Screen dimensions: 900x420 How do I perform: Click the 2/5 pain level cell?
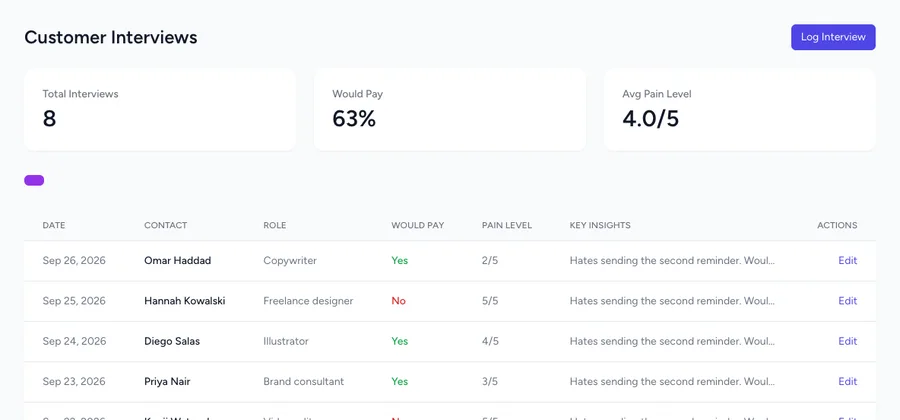[x=490, y=260]
